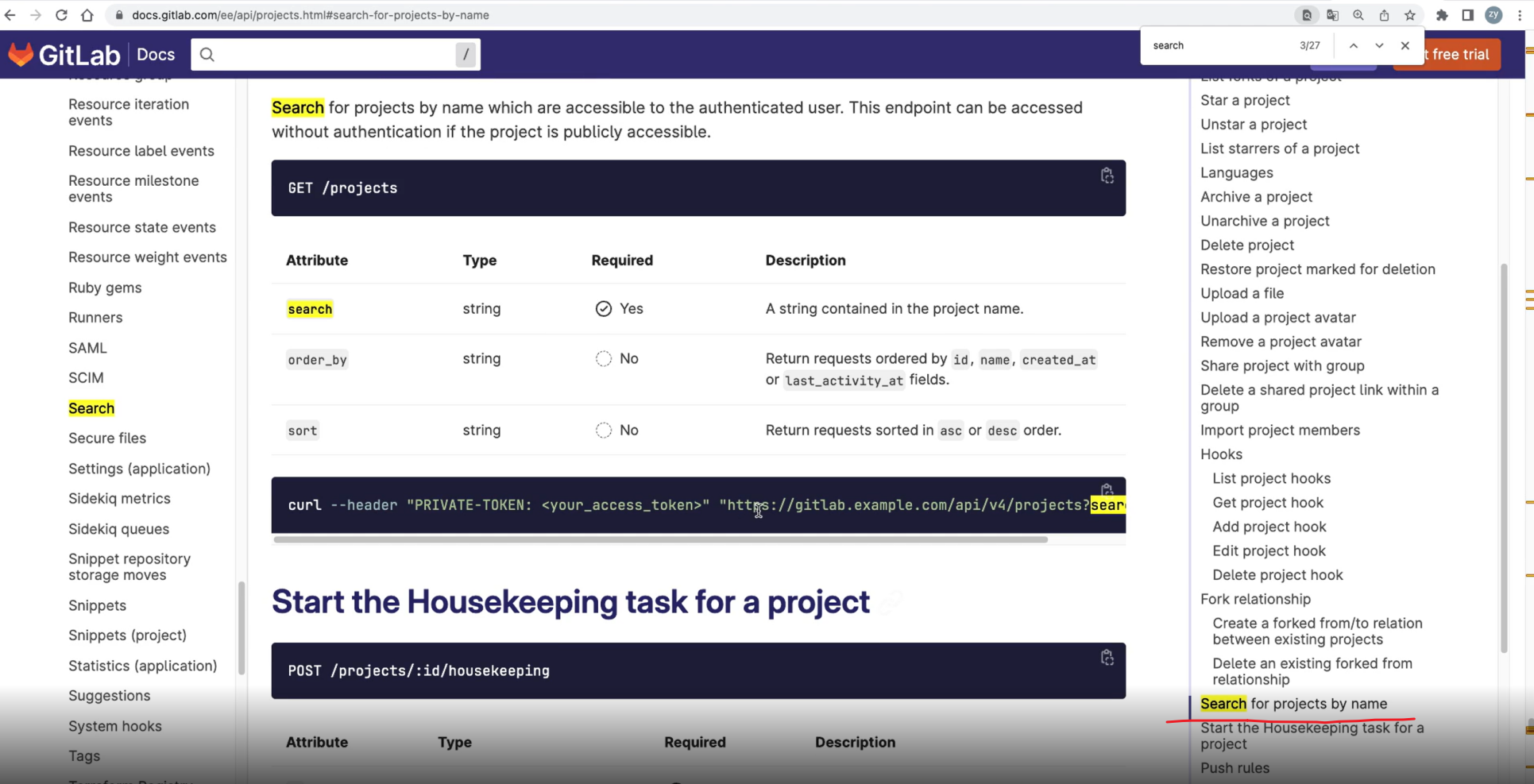This screenshot has height=784, width=1534.
Task: Jump to Restore project marked for deletion
Action: [x=1318, y=269]
